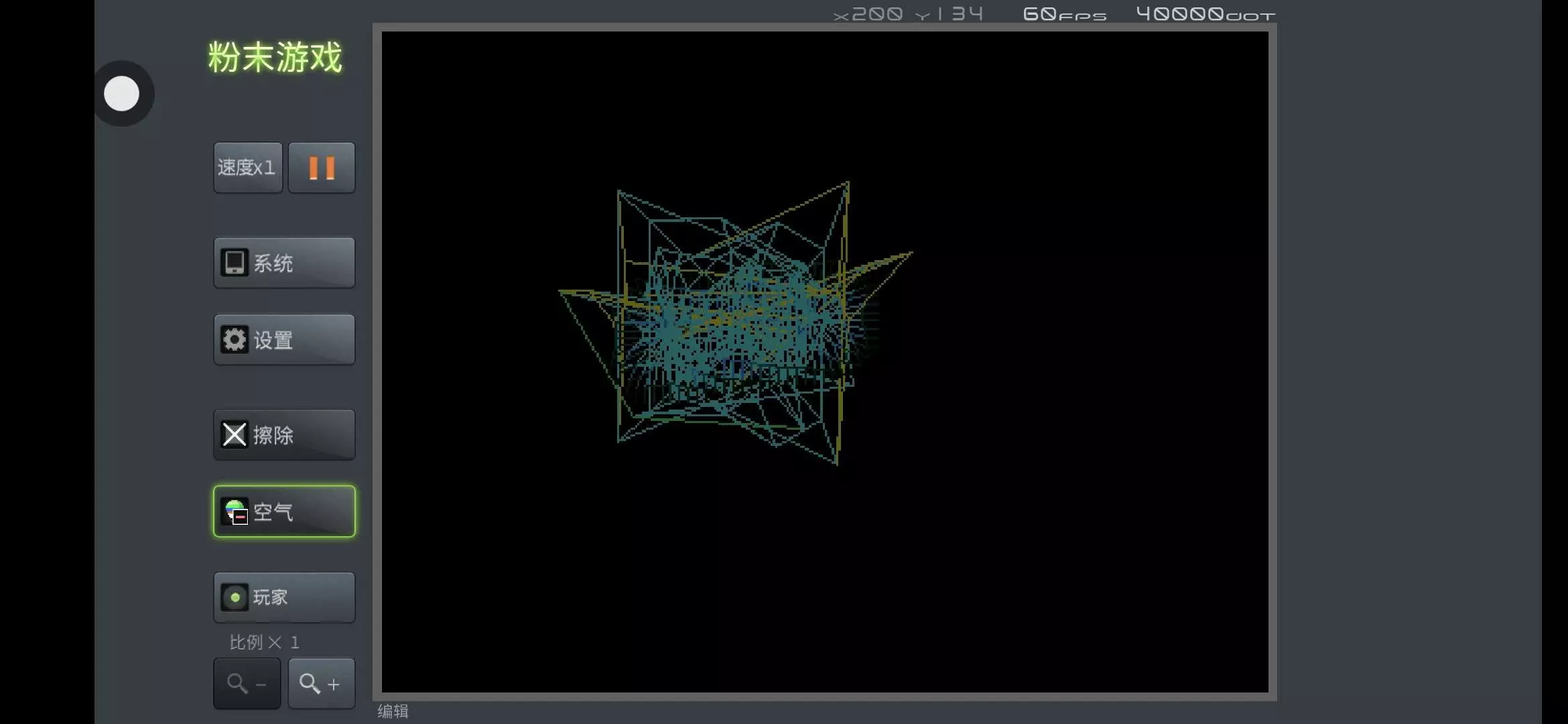Select the highlighted 空气 air element
Image resolution: width=1568 pixels, height=724 pixels.
(284, 511)
